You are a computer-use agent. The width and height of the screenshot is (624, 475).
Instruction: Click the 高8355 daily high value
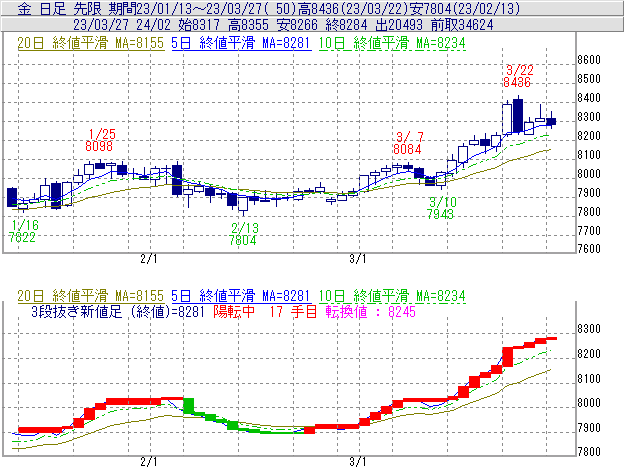[248, 25]
